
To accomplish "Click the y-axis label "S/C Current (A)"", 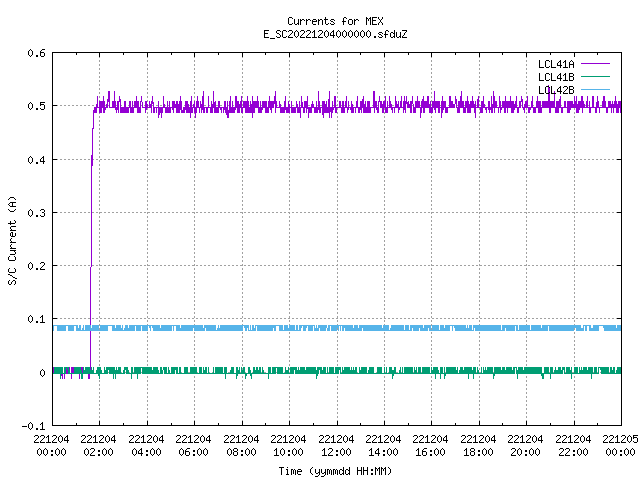I will point(12,240).
